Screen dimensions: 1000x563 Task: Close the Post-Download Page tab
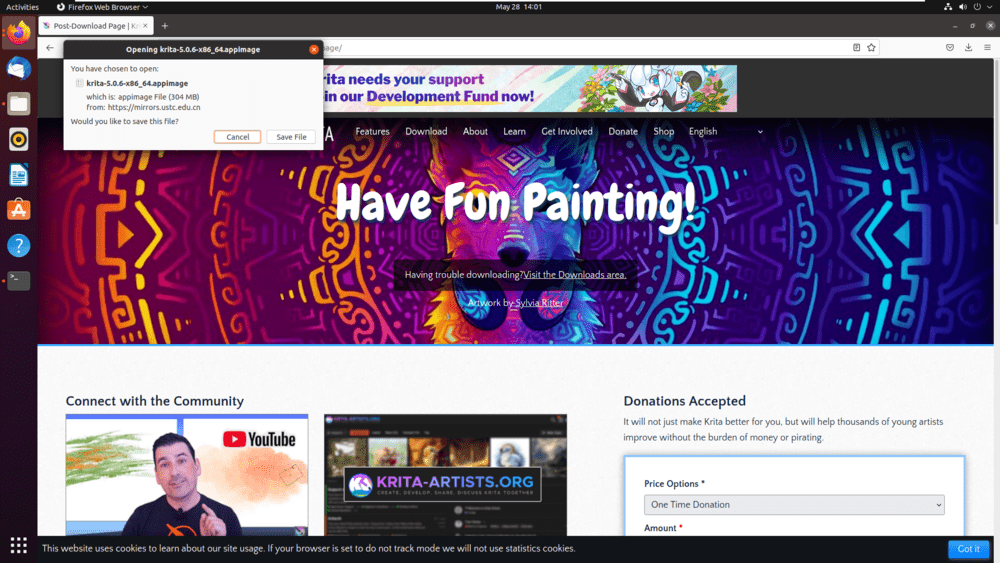point(145,26)
